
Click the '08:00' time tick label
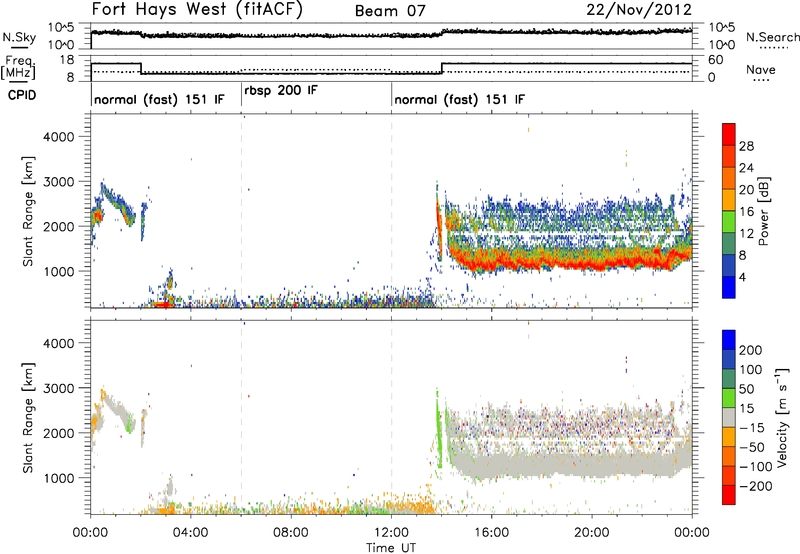(x=291, y=533)
